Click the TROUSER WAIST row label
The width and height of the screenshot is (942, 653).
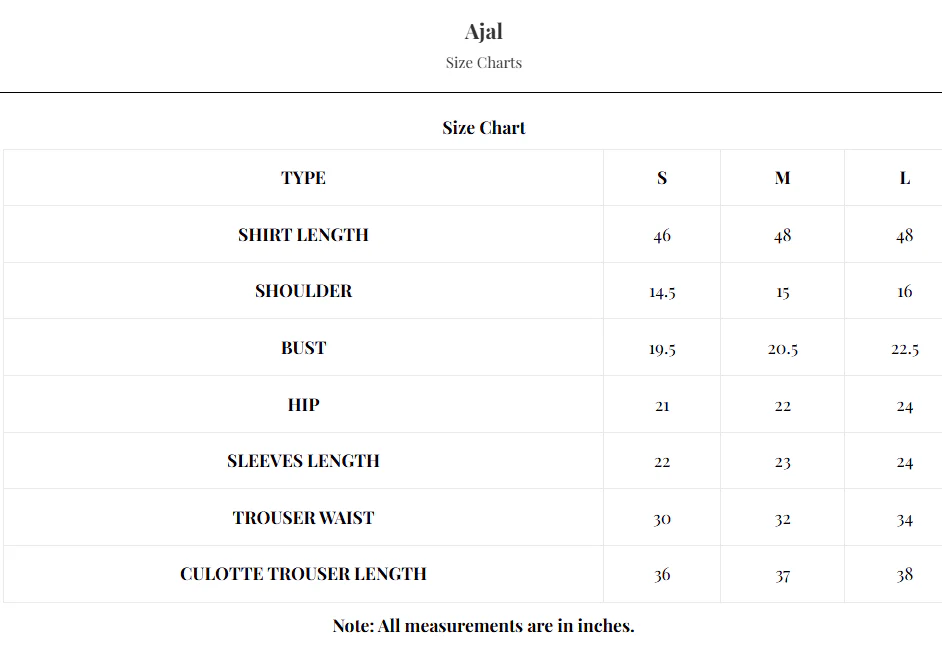[303, 518]
